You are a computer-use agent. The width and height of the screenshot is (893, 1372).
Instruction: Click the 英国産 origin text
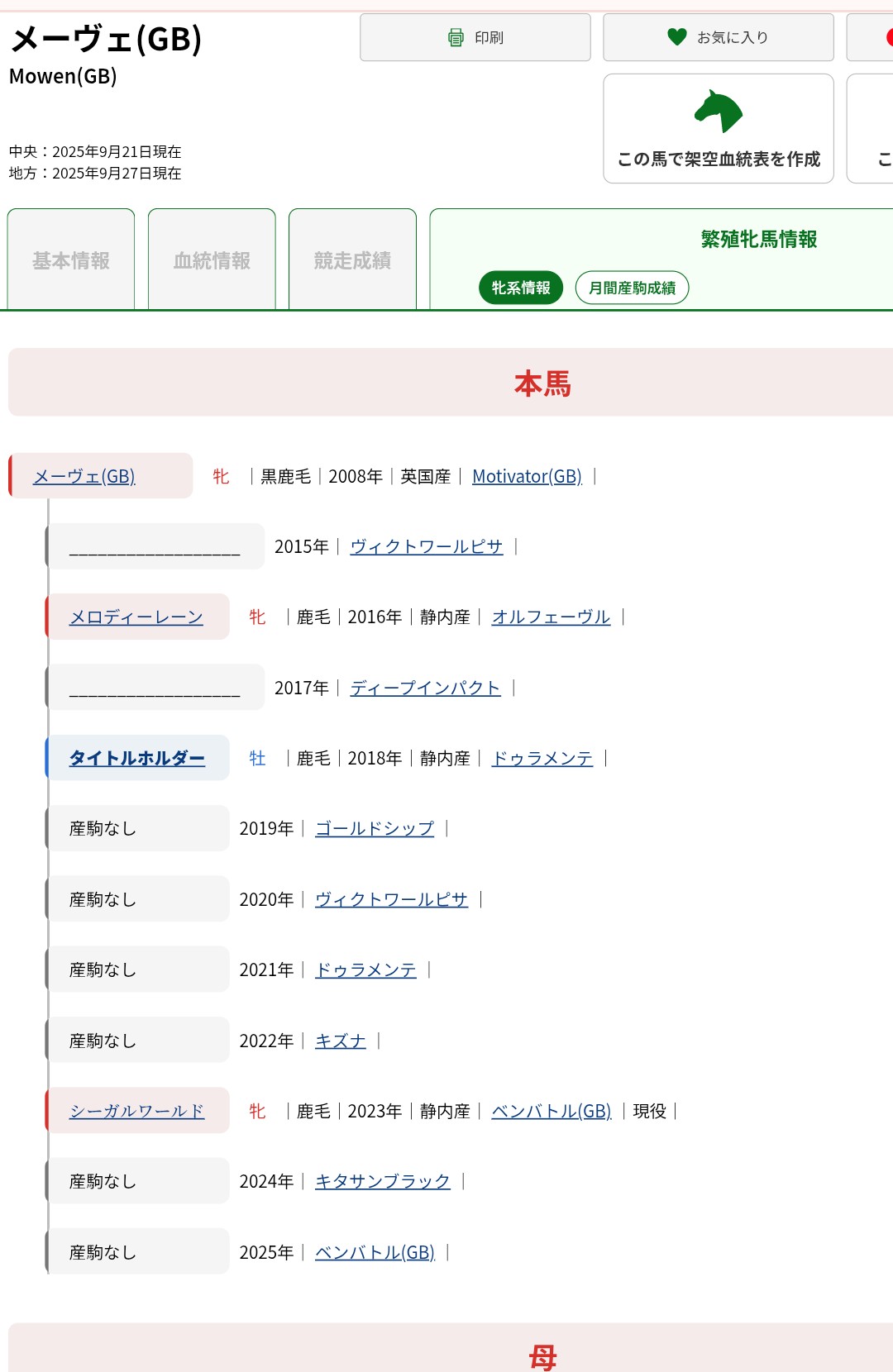click(426, 477)
